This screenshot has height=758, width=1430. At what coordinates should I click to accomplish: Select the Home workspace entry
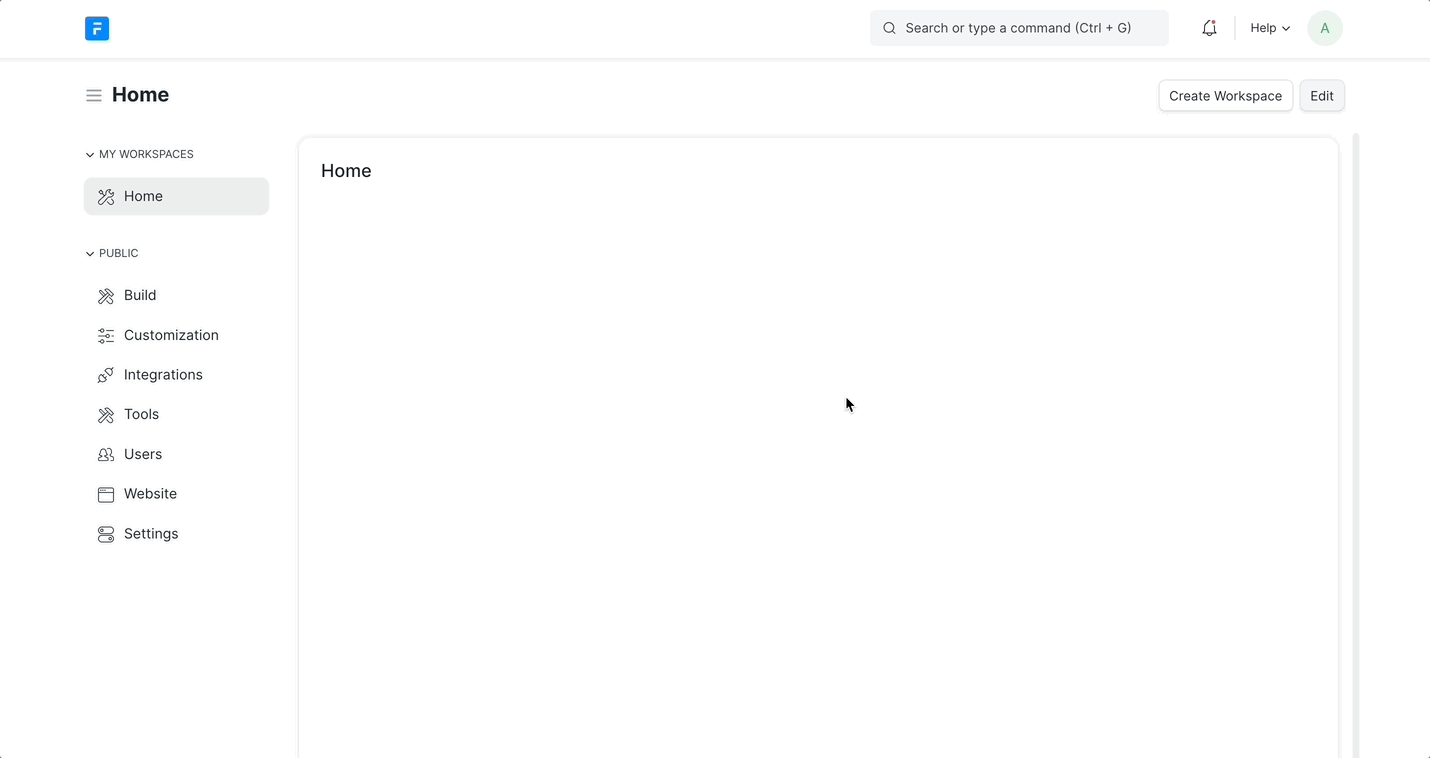pyautogui.click(x=177, y=196)
